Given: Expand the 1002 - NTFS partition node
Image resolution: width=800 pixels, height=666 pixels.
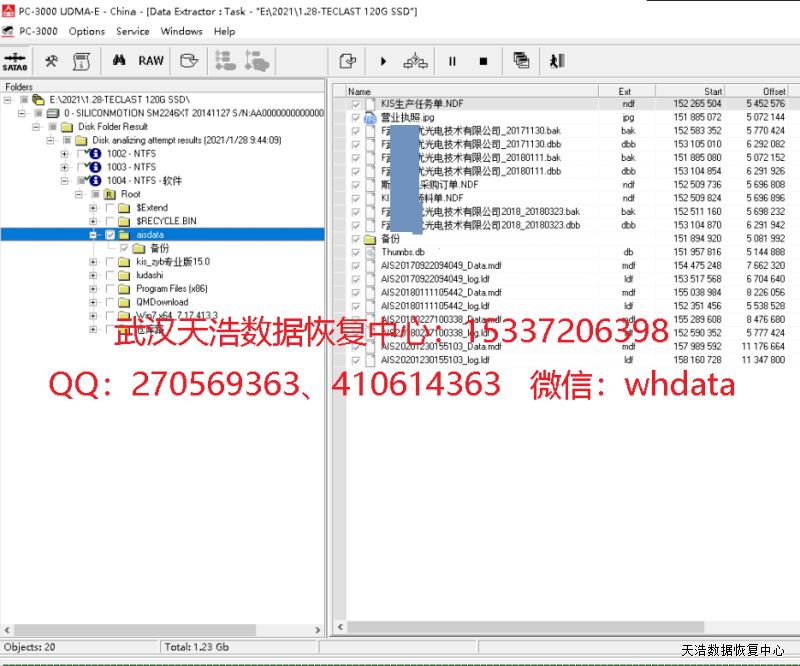Looking at the screenshot, I should coord(65,154).
